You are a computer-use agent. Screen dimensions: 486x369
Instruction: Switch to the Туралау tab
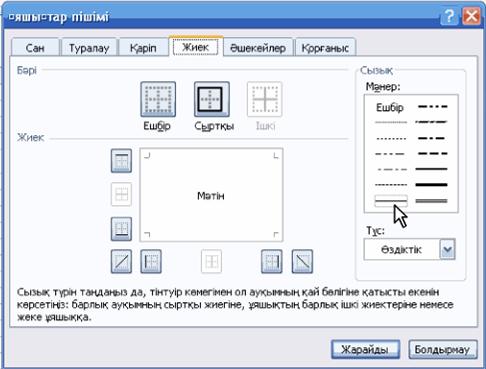tap(89, 48)
